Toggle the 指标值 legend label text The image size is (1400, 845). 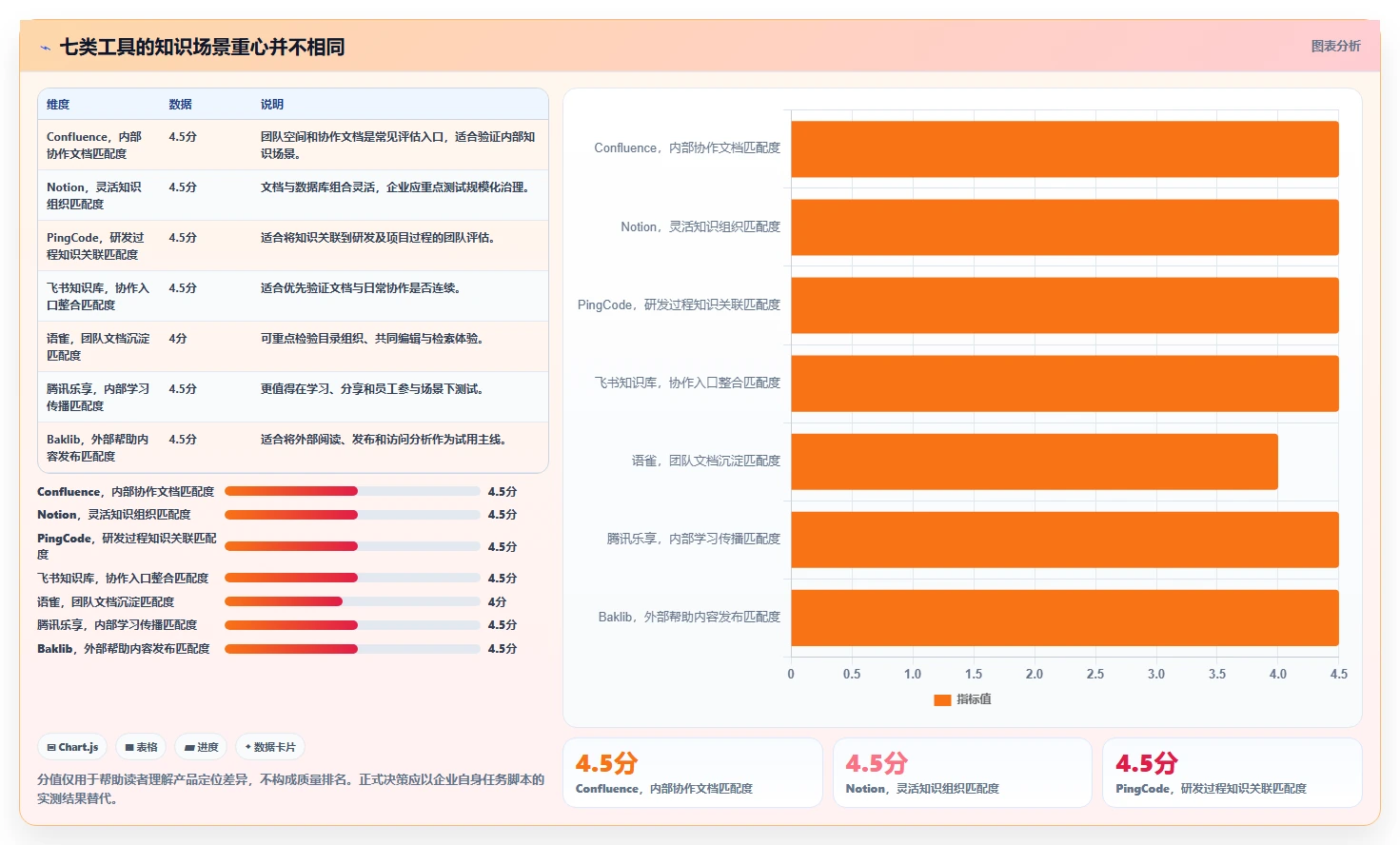click(x=974, y=699)
